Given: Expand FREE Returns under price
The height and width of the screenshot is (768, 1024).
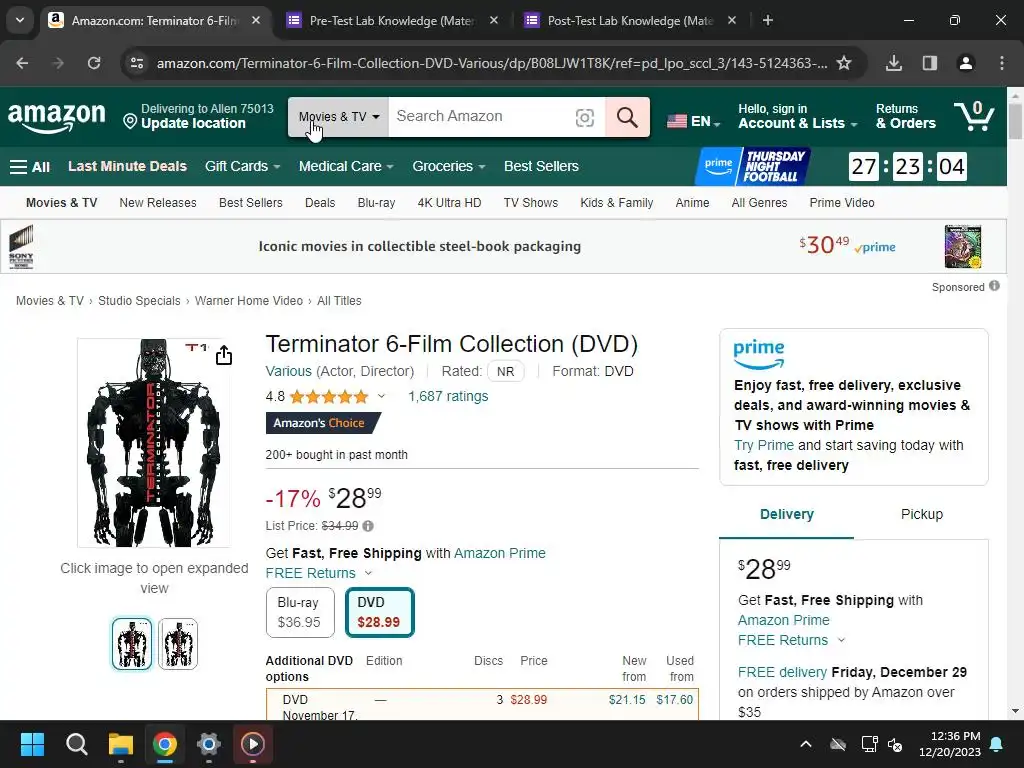Looking at the screenshot, I should (x=368, y=573).
